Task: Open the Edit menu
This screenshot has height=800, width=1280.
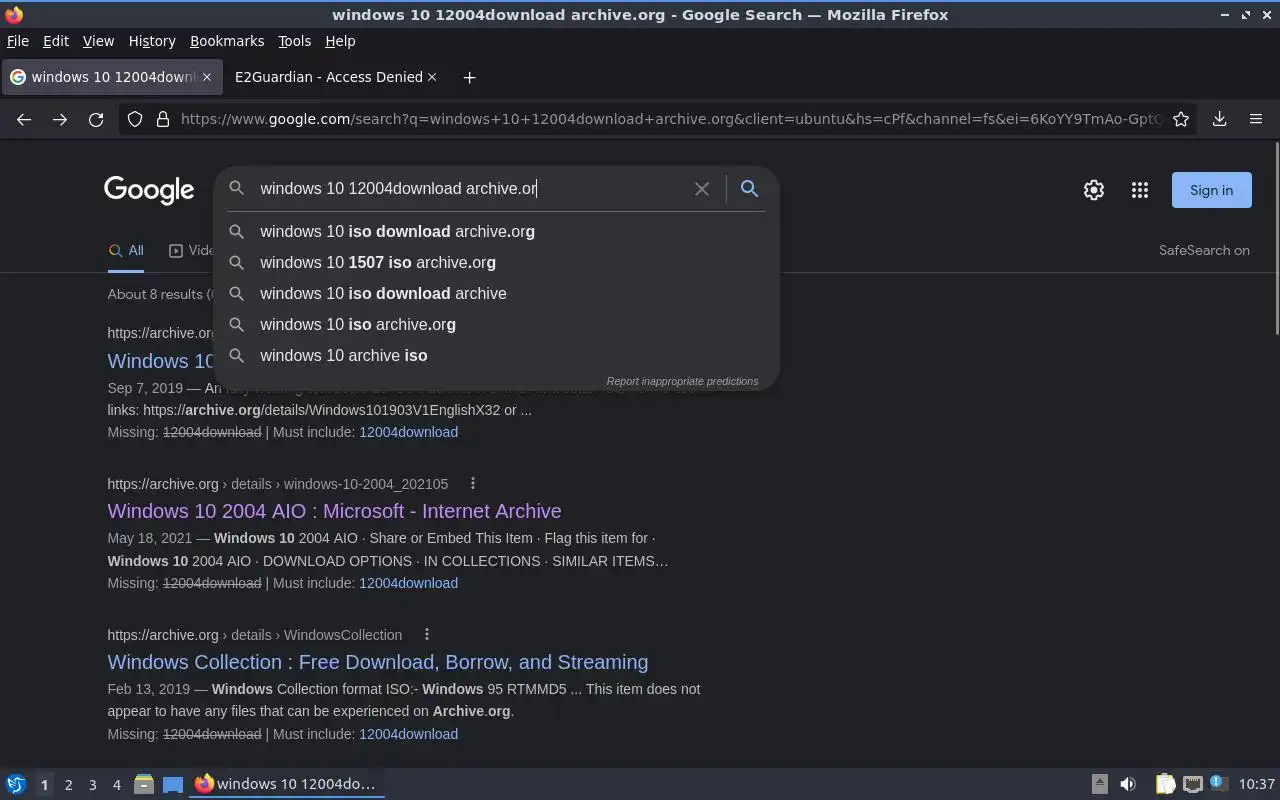Action: coord(56,41)
